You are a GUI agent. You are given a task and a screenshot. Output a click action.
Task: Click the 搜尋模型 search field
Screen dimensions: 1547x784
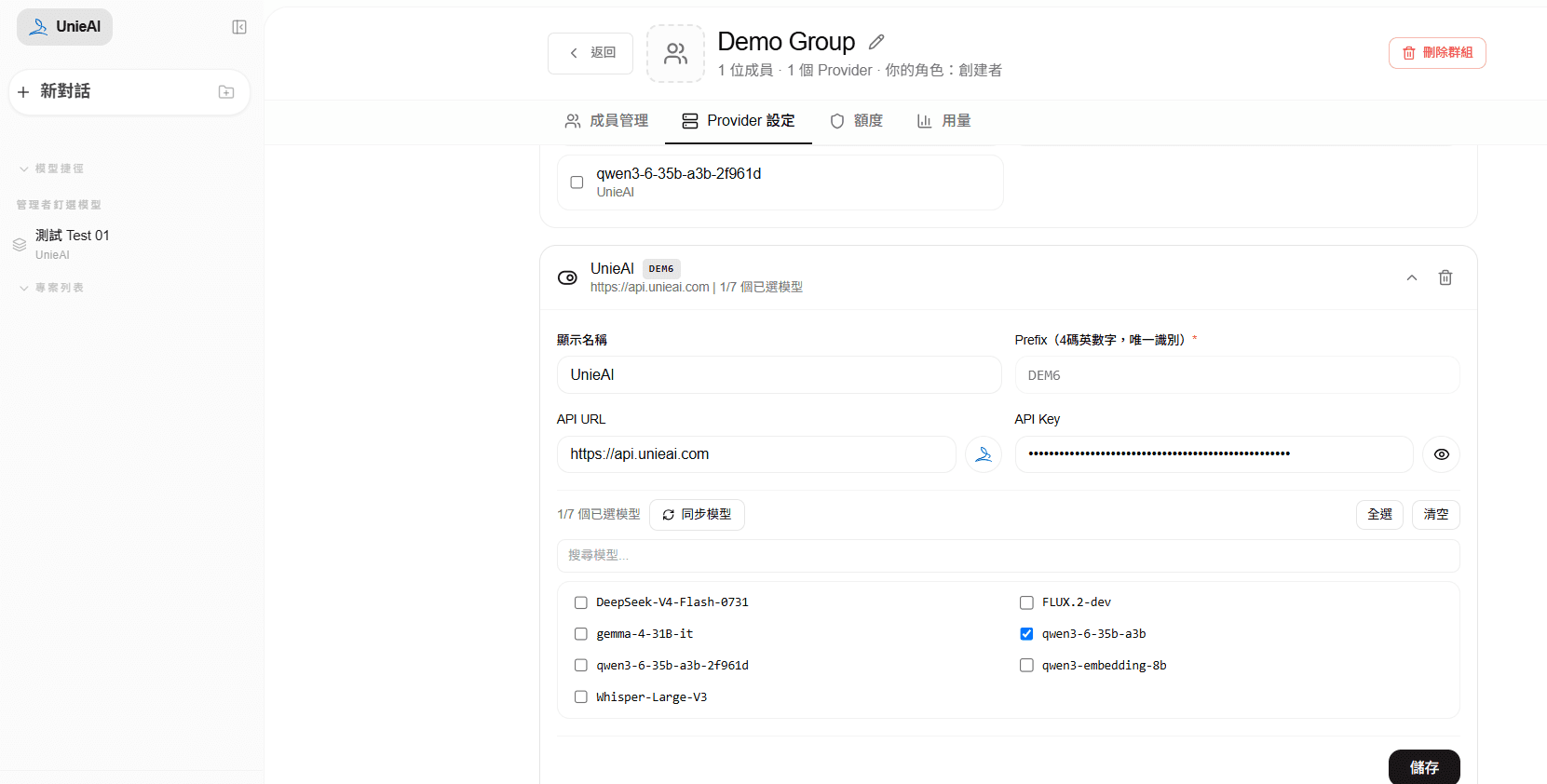[x=1009, y=556]
